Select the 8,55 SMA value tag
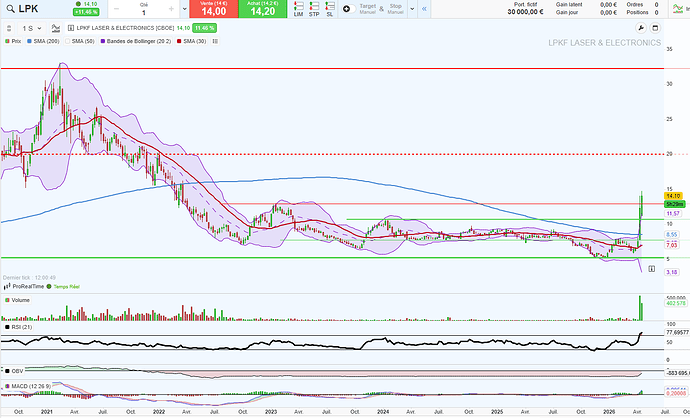This screenshot has height=418, width=690. pyautogui.click(x=672, y=235)
